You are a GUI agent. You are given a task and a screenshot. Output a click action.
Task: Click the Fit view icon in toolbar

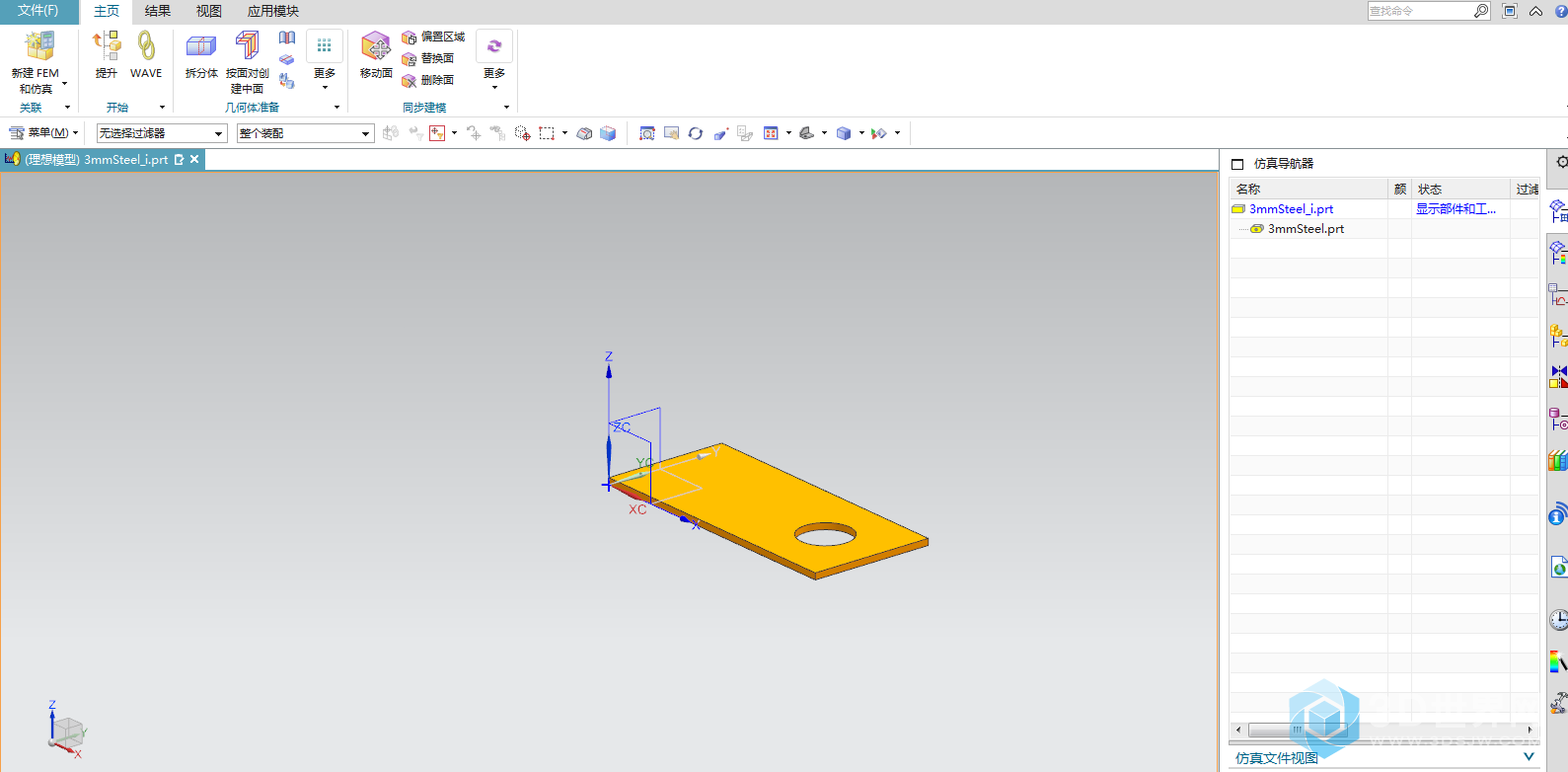[647, 133]
